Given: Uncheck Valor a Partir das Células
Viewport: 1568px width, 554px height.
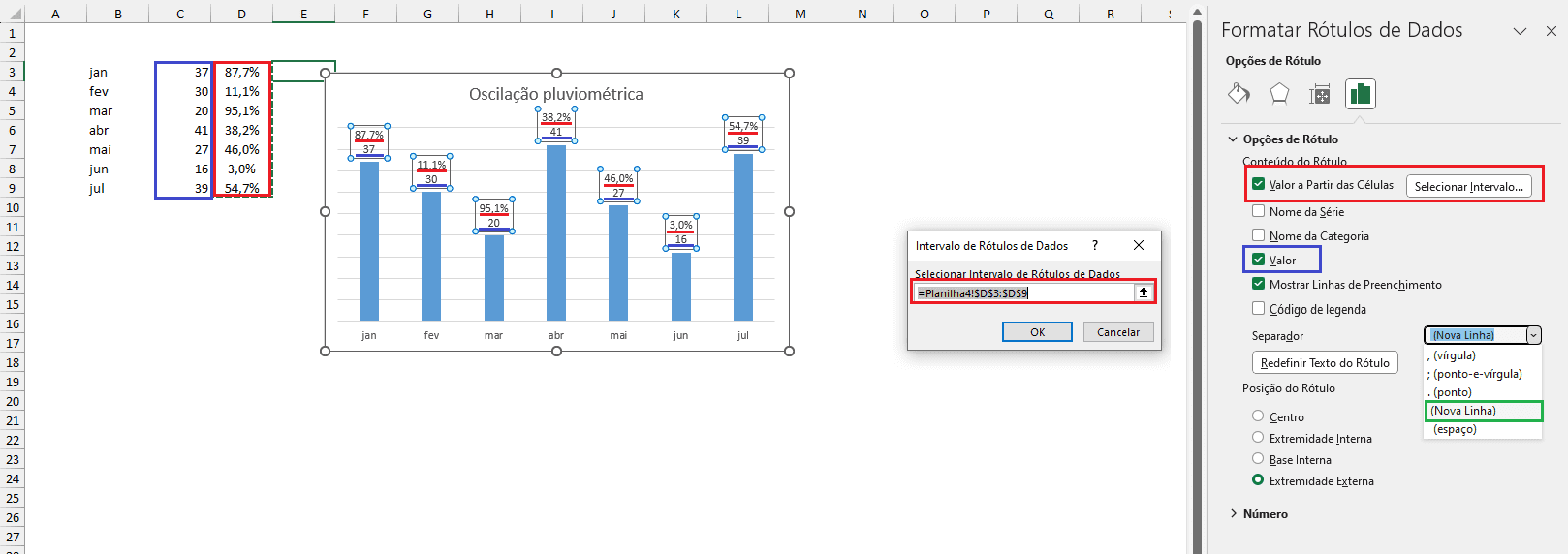Looking at the screenshot, I should coord(1258,184).
